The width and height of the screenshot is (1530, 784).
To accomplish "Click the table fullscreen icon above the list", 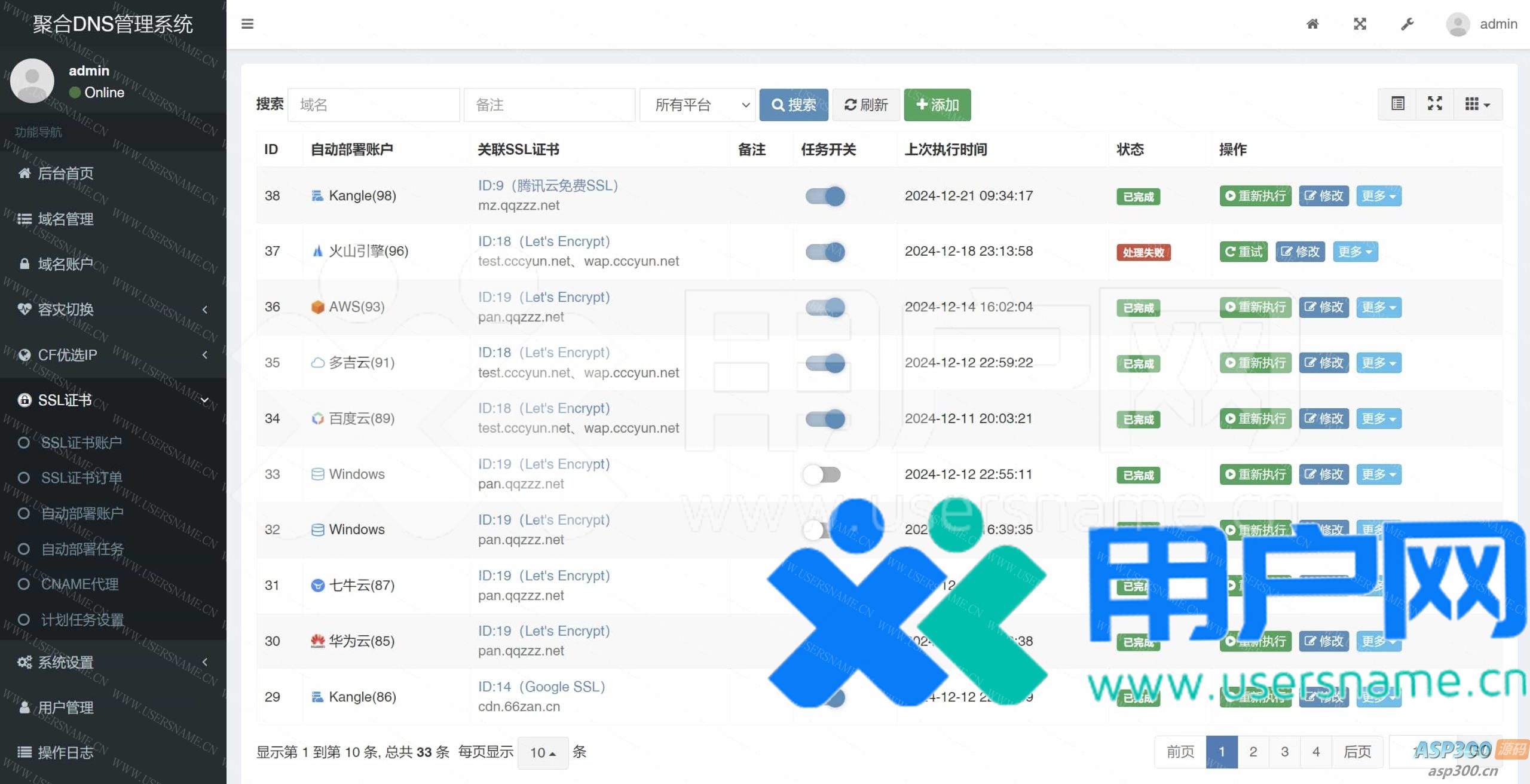I will [1434, 104].
